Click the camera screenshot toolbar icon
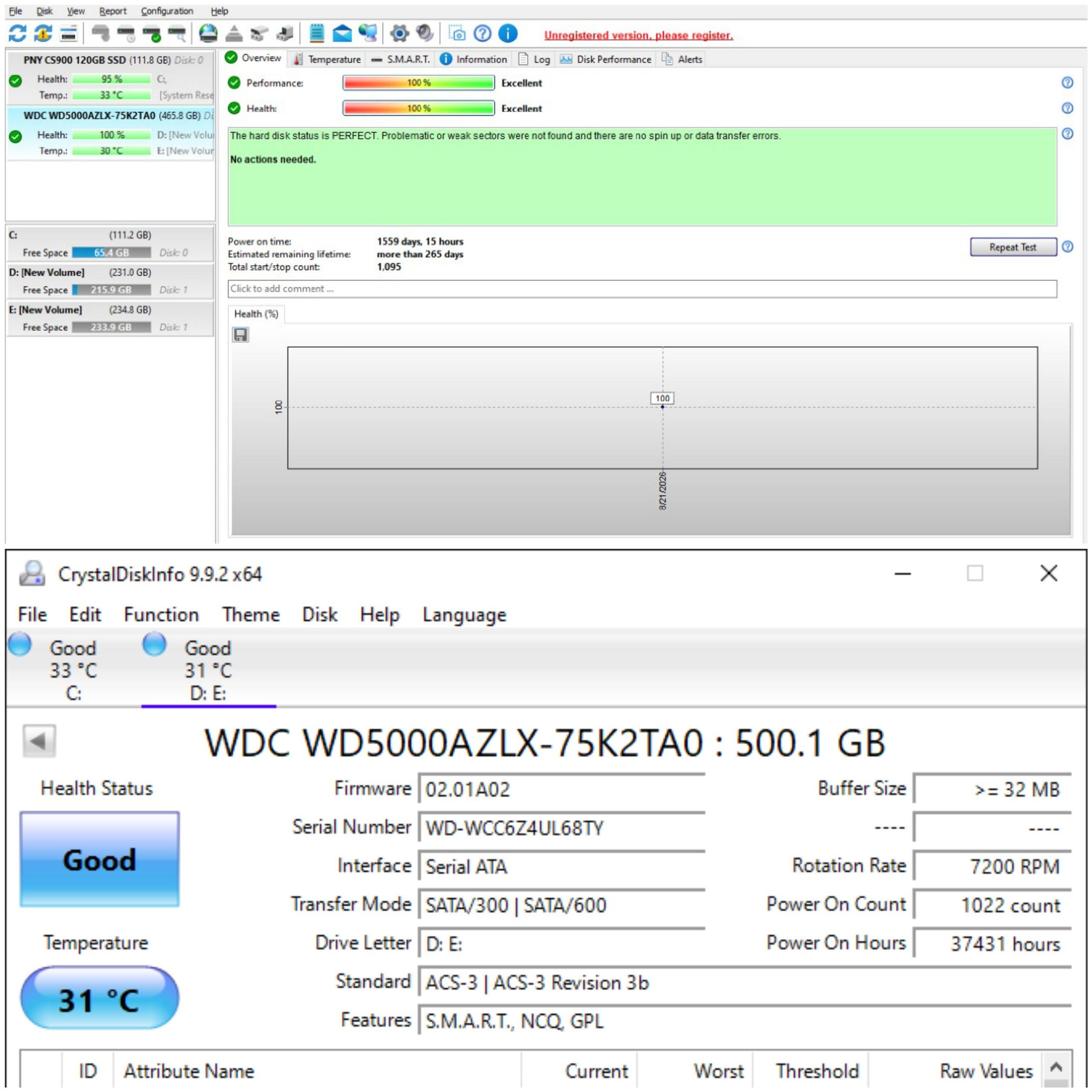 pos(457,34)
